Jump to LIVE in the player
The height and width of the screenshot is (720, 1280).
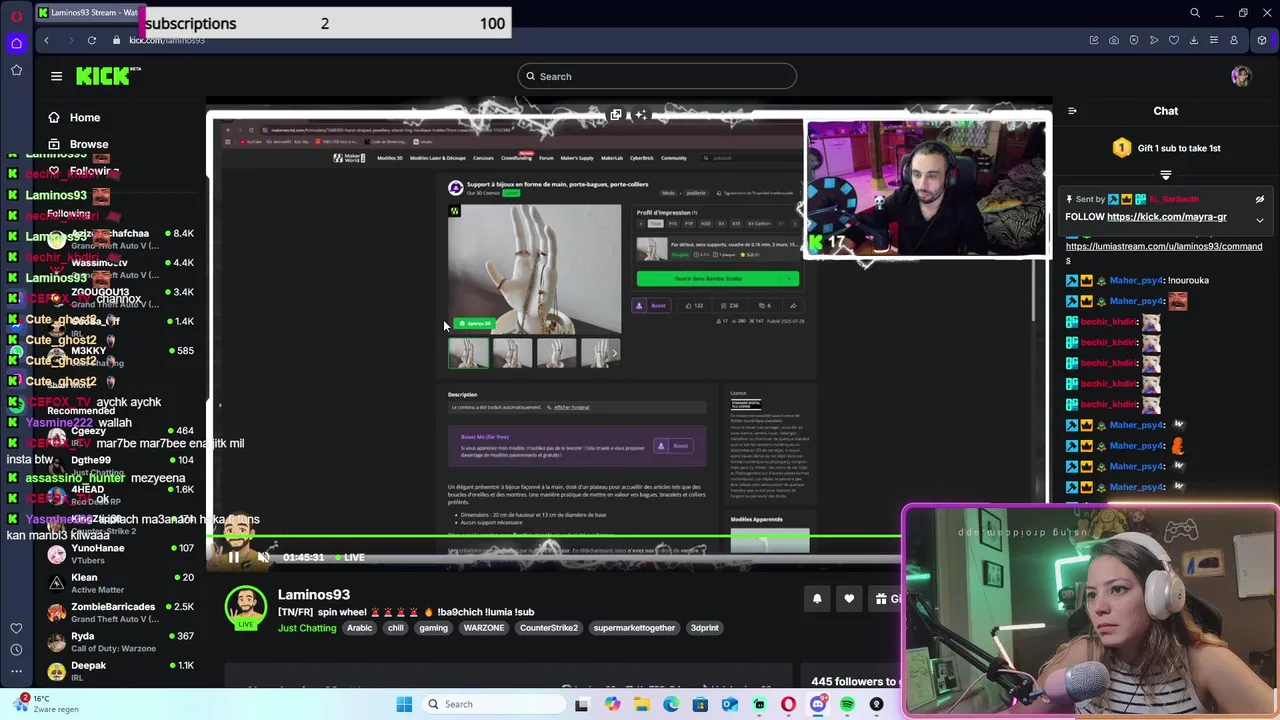[x=348, y=557]
